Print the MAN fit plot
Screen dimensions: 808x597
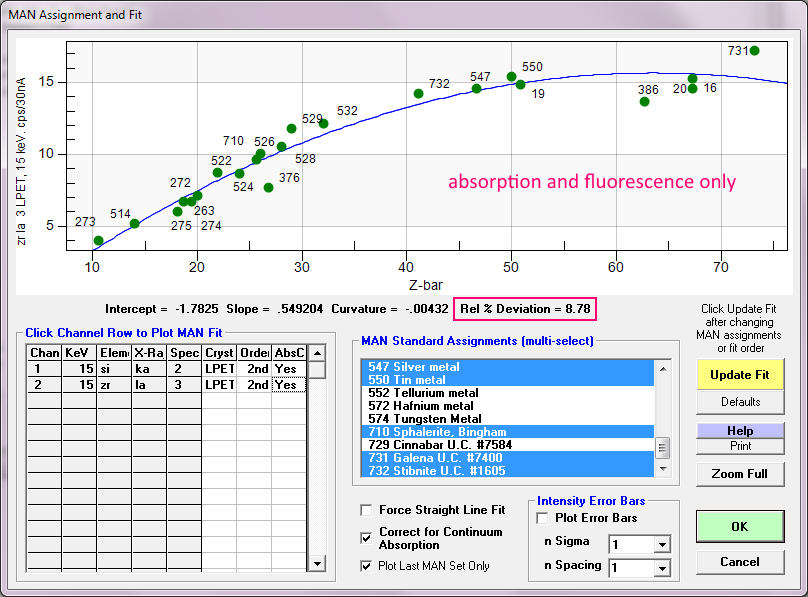[x=740, y=446]
